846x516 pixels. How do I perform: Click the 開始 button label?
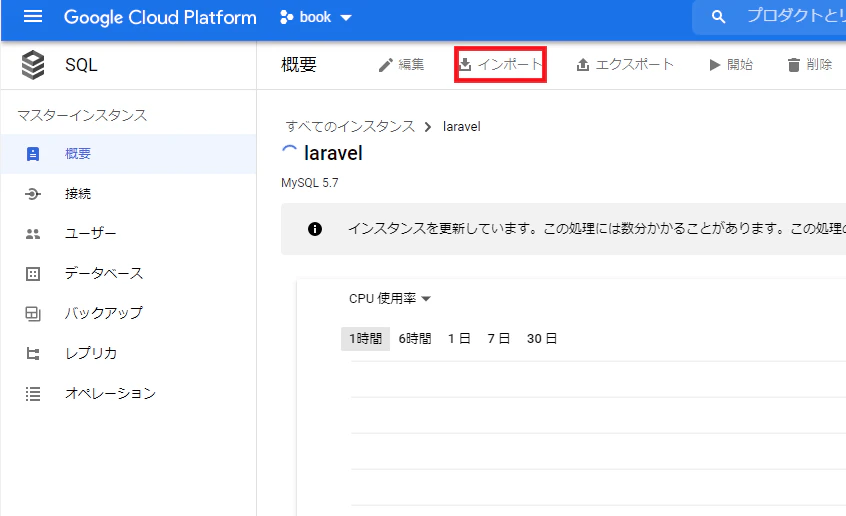[740, 65]
